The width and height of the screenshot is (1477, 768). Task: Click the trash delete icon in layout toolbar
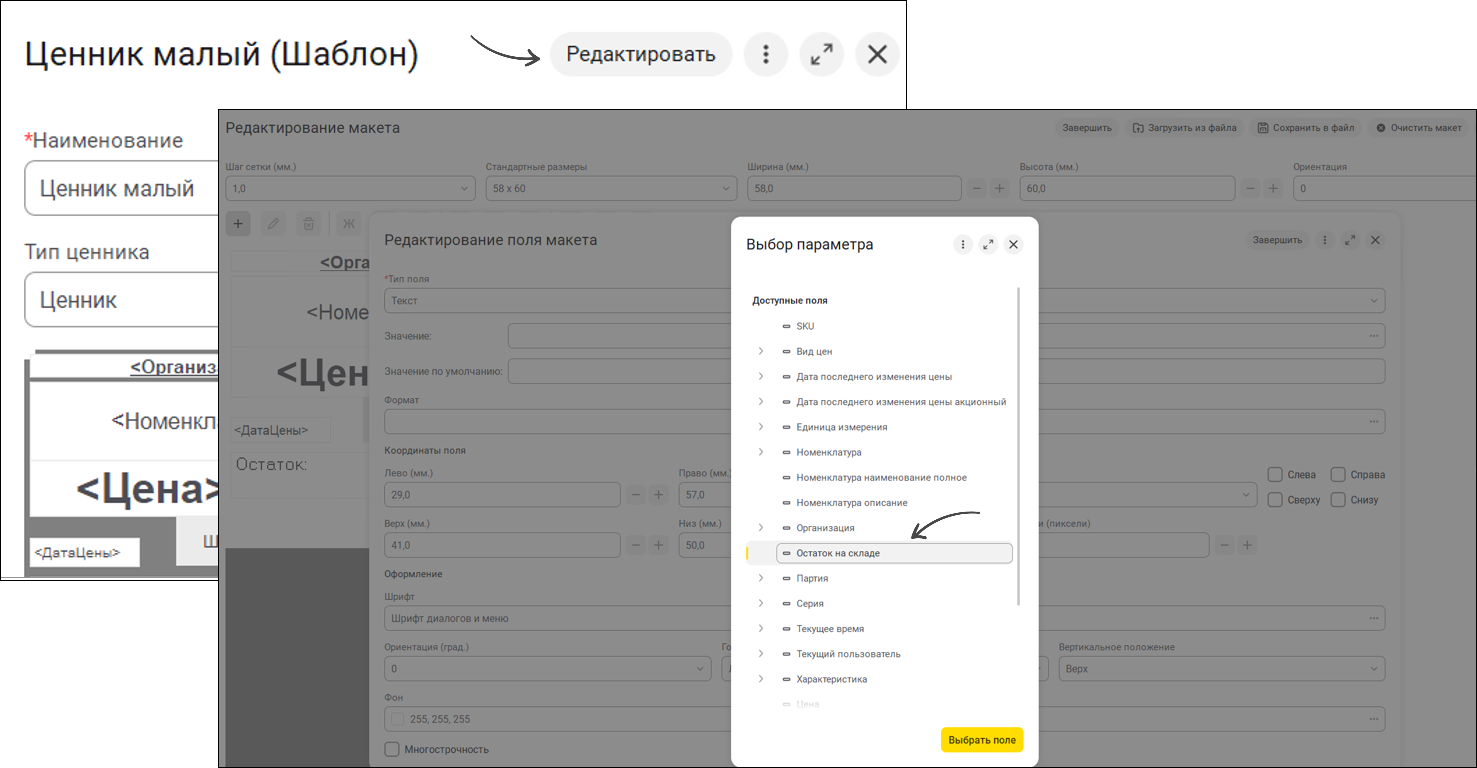point(309,224)
